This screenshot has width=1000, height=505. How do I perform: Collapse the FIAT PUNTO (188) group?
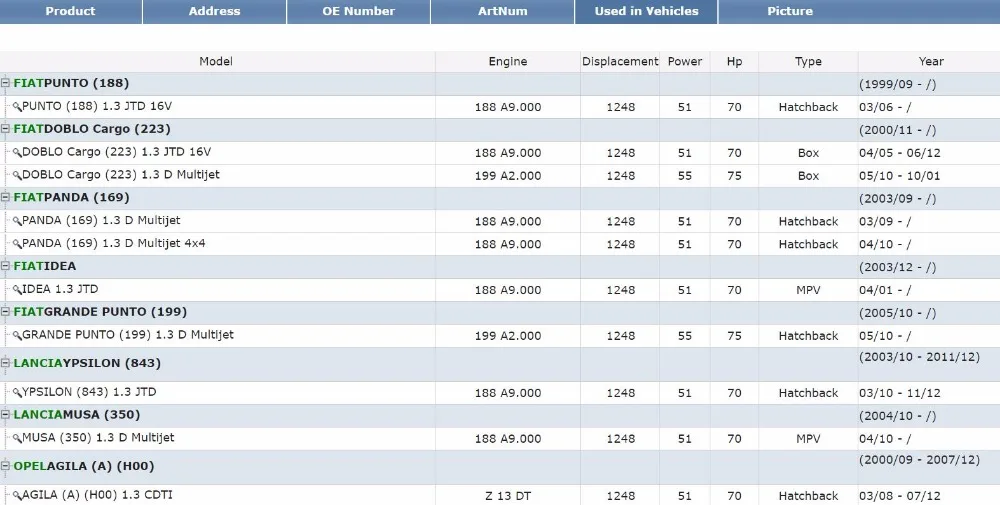coord(6,83)
